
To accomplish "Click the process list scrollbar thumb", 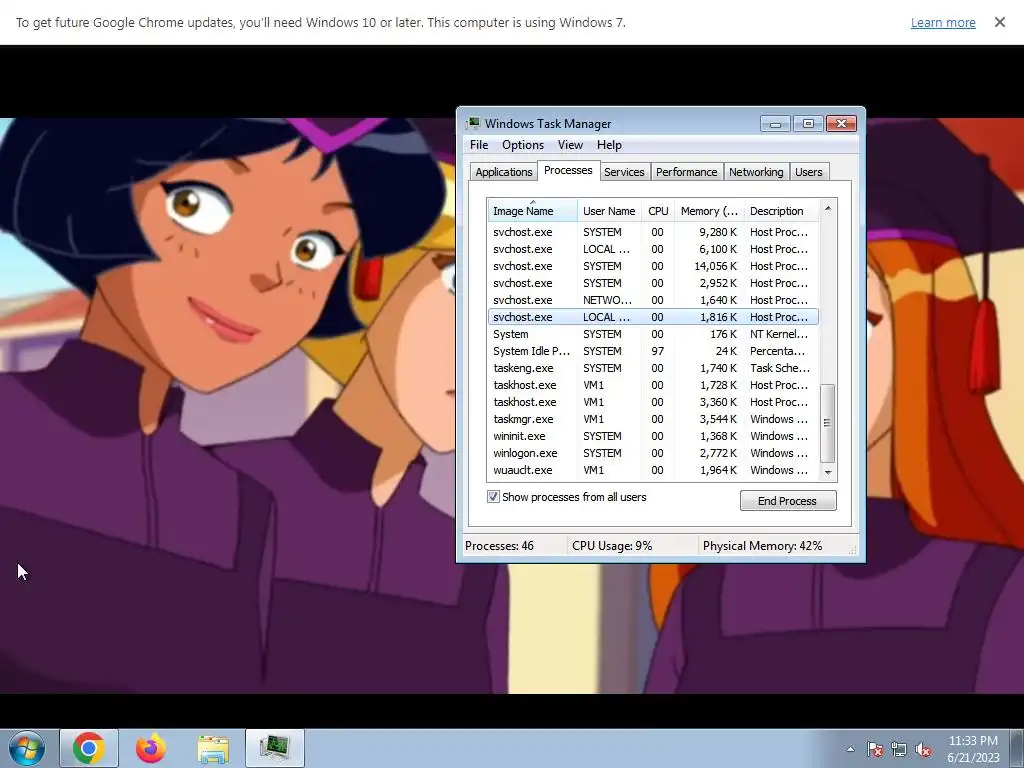I will (x=827, y=423).
